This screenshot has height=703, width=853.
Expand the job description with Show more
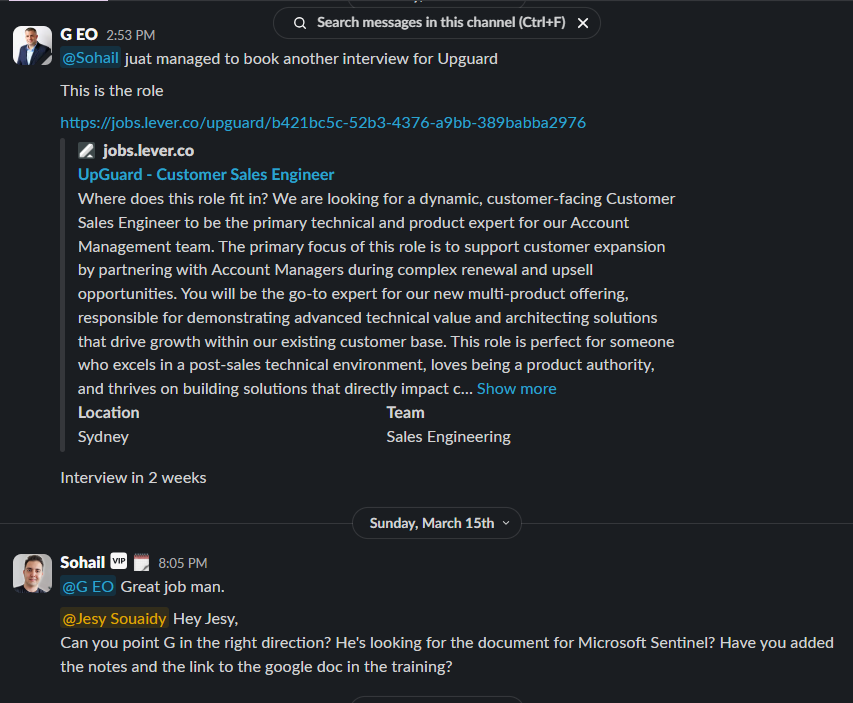coord(516,389)
